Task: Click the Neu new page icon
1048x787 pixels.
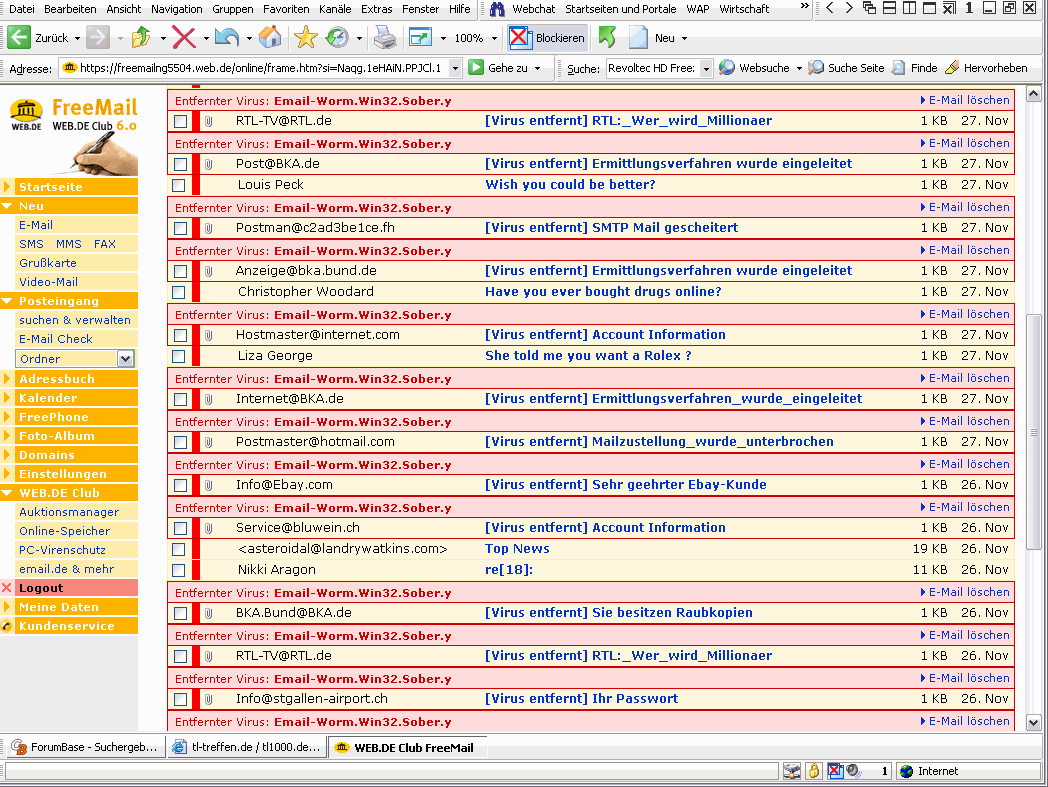Action: pos(638,37)
